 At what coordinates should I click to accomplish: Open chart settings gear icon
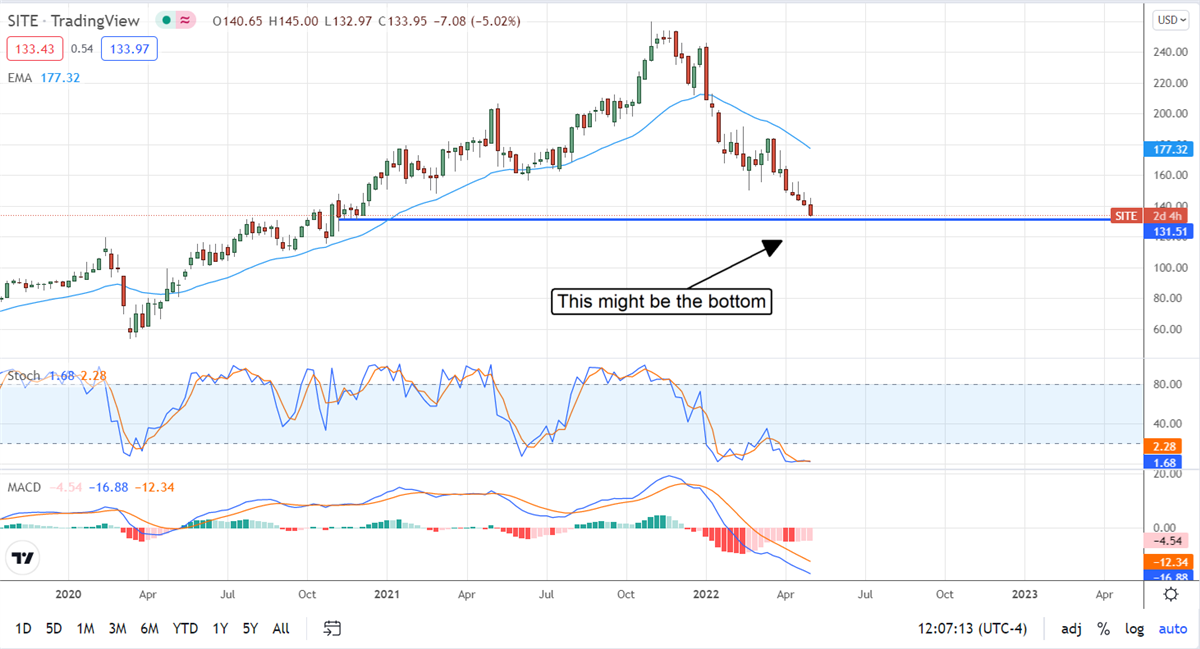(1170, 594)
